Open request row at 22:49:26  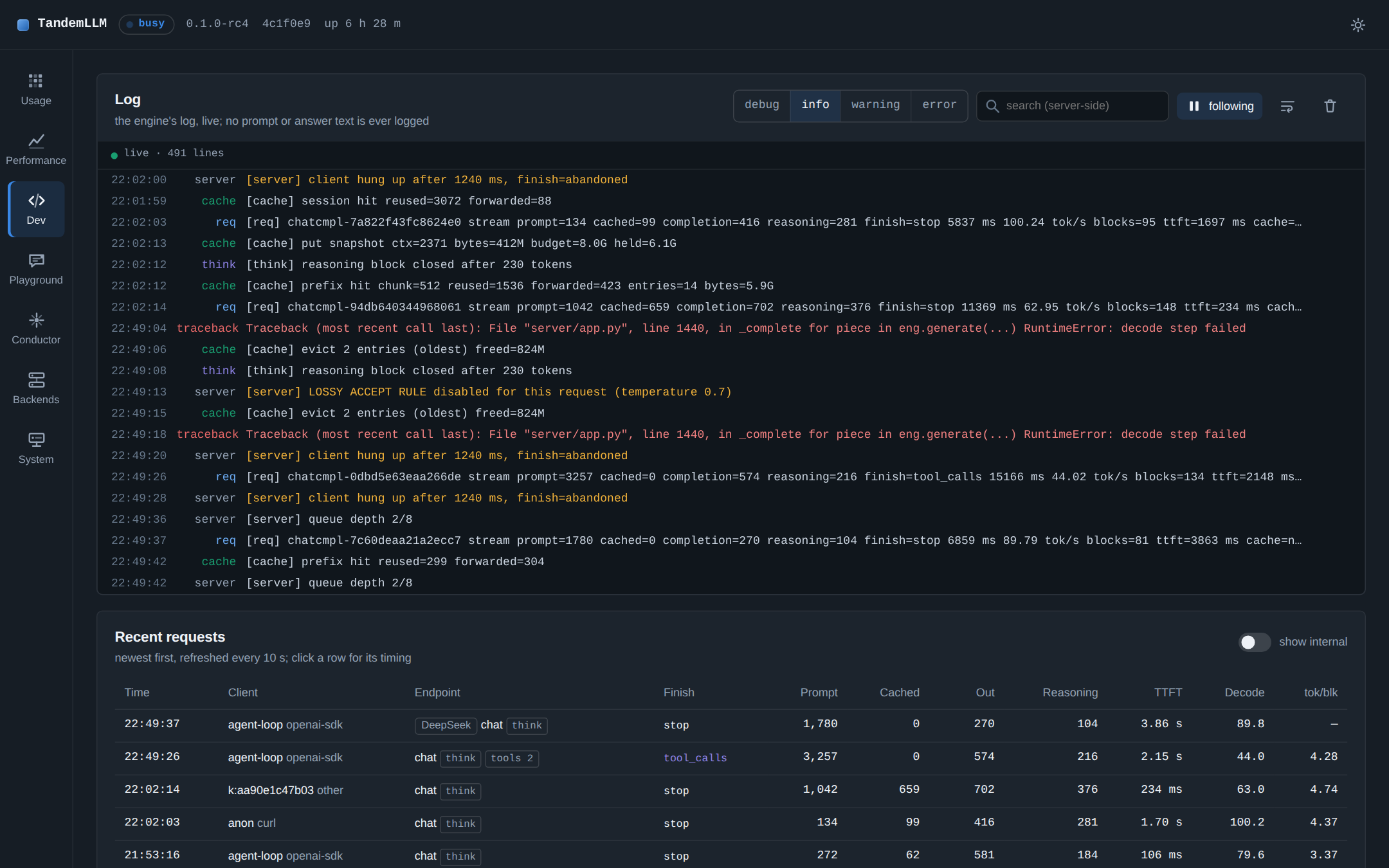pyautogui.click(x=731, y=757)
